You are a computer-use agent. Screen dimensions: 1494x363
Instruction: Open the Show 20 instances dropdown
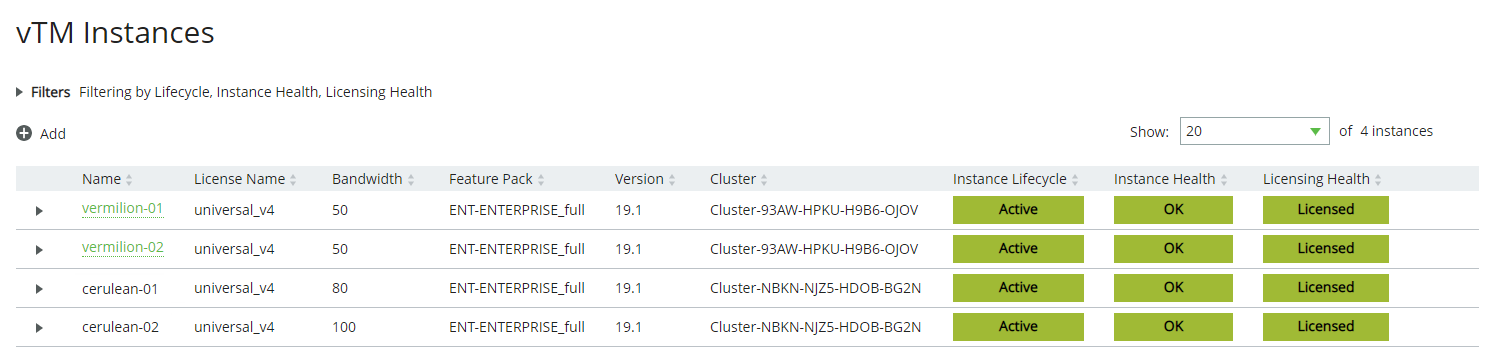tap(1255, 132)
